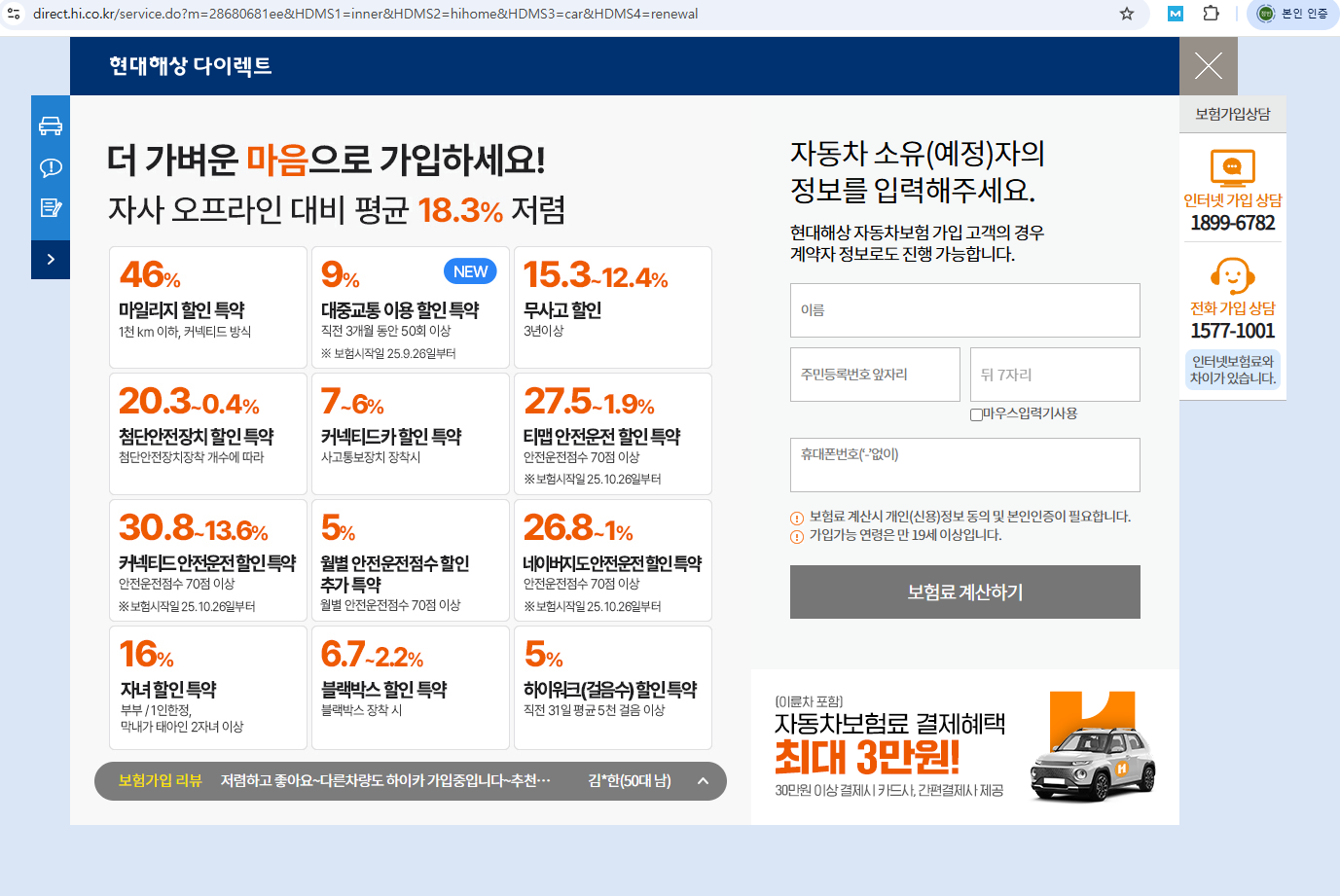This screenshot has height=896, width=1340.
Task: Focus the 주민등록번호 앞자리 field
Action: (875, 375)
